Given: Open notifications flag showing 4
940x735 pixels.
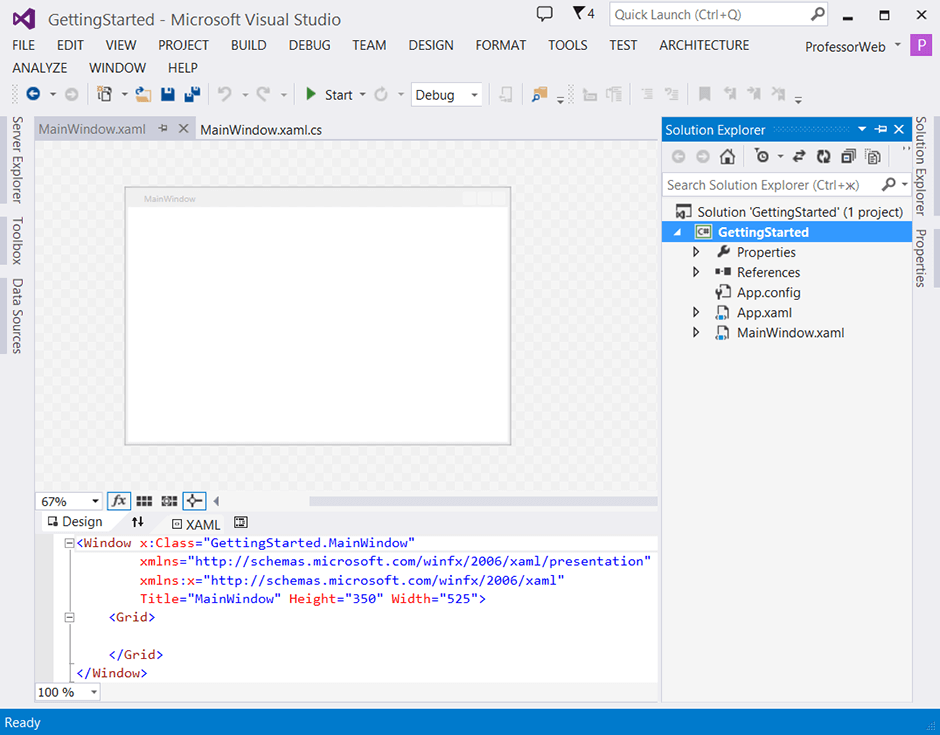Looking at the screenshot, I should (583, 13).
